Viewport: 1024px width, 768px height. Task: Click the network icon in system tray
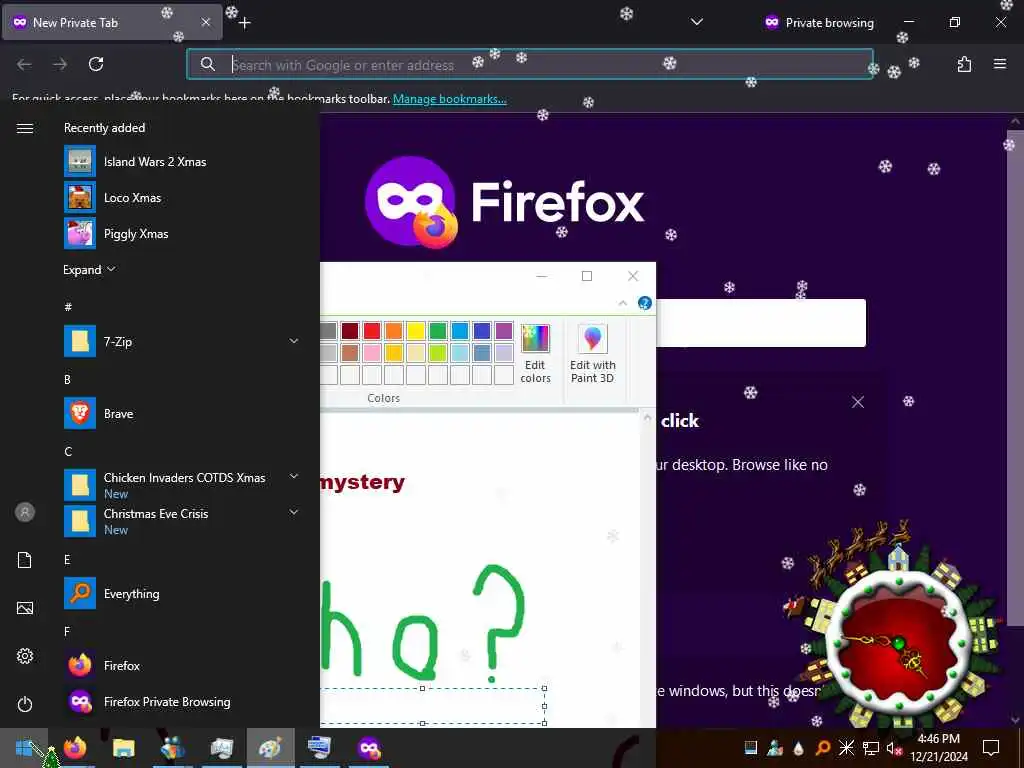870,748
